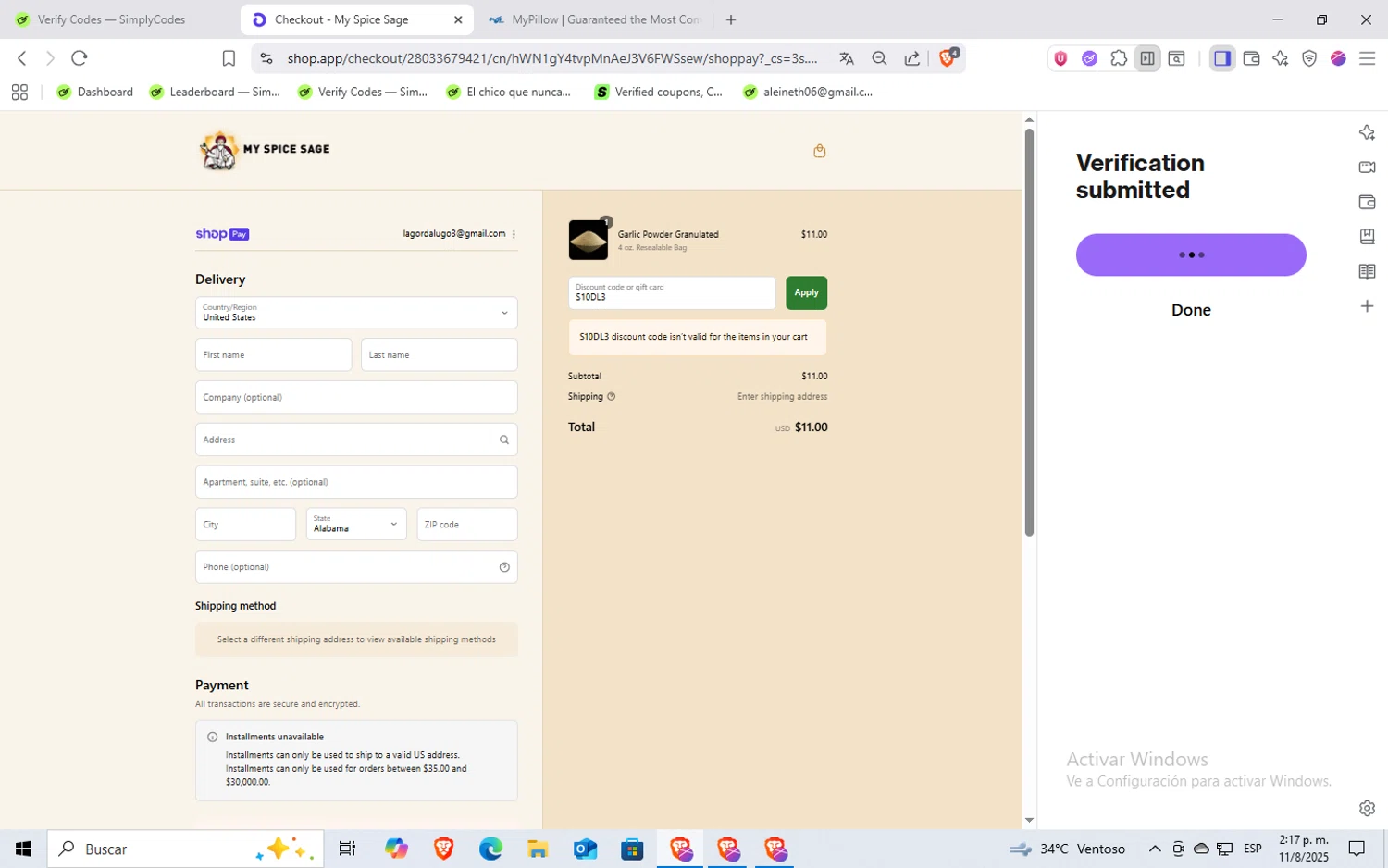Open sidebar reading list icon
This screenshot has width=1388, height=868.
click(x=1367, y=271)
